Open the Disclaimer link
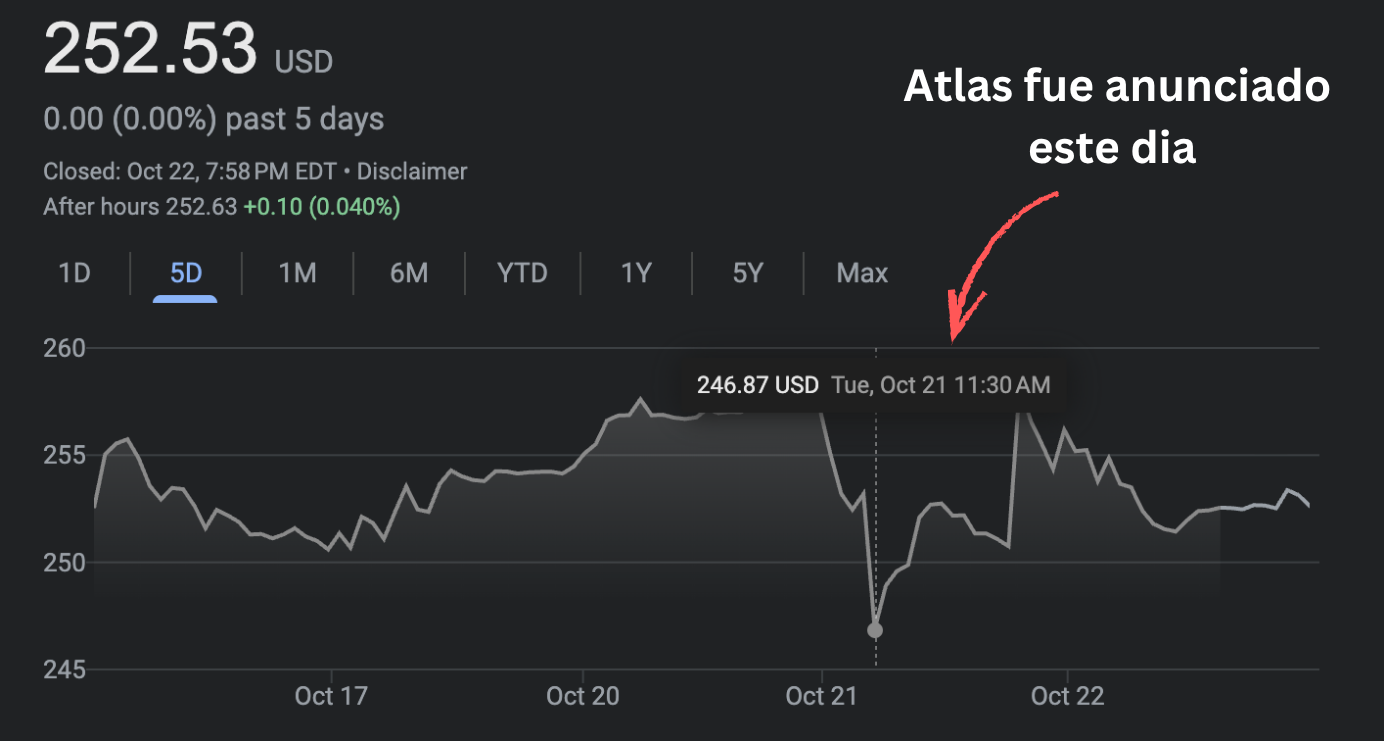Screen dimensions: 1385x741 point(412,172)
